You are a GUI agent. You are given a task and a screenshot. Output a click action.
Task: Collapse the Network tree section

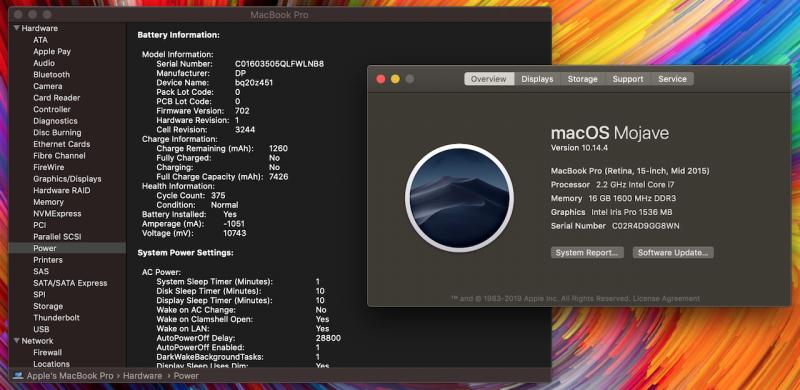(17, 340)
